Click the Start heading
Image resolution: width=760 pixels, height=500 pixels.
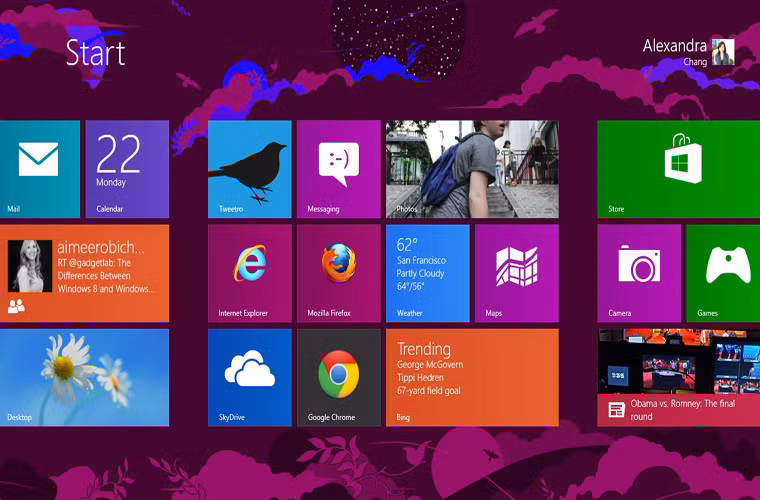tap(95, 53)
